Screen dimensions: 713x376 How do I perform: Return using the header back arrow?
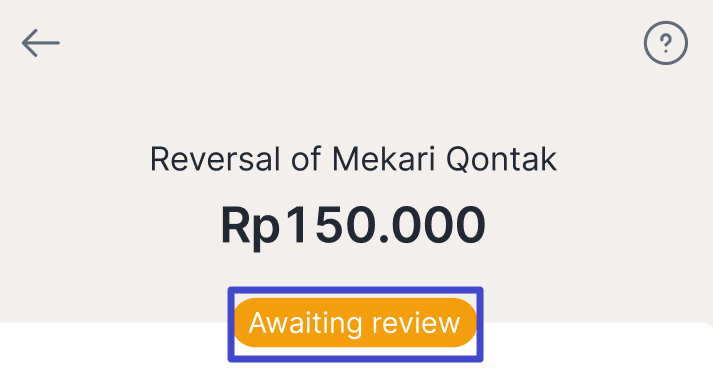pyautogui.click(x=41, y=43)
